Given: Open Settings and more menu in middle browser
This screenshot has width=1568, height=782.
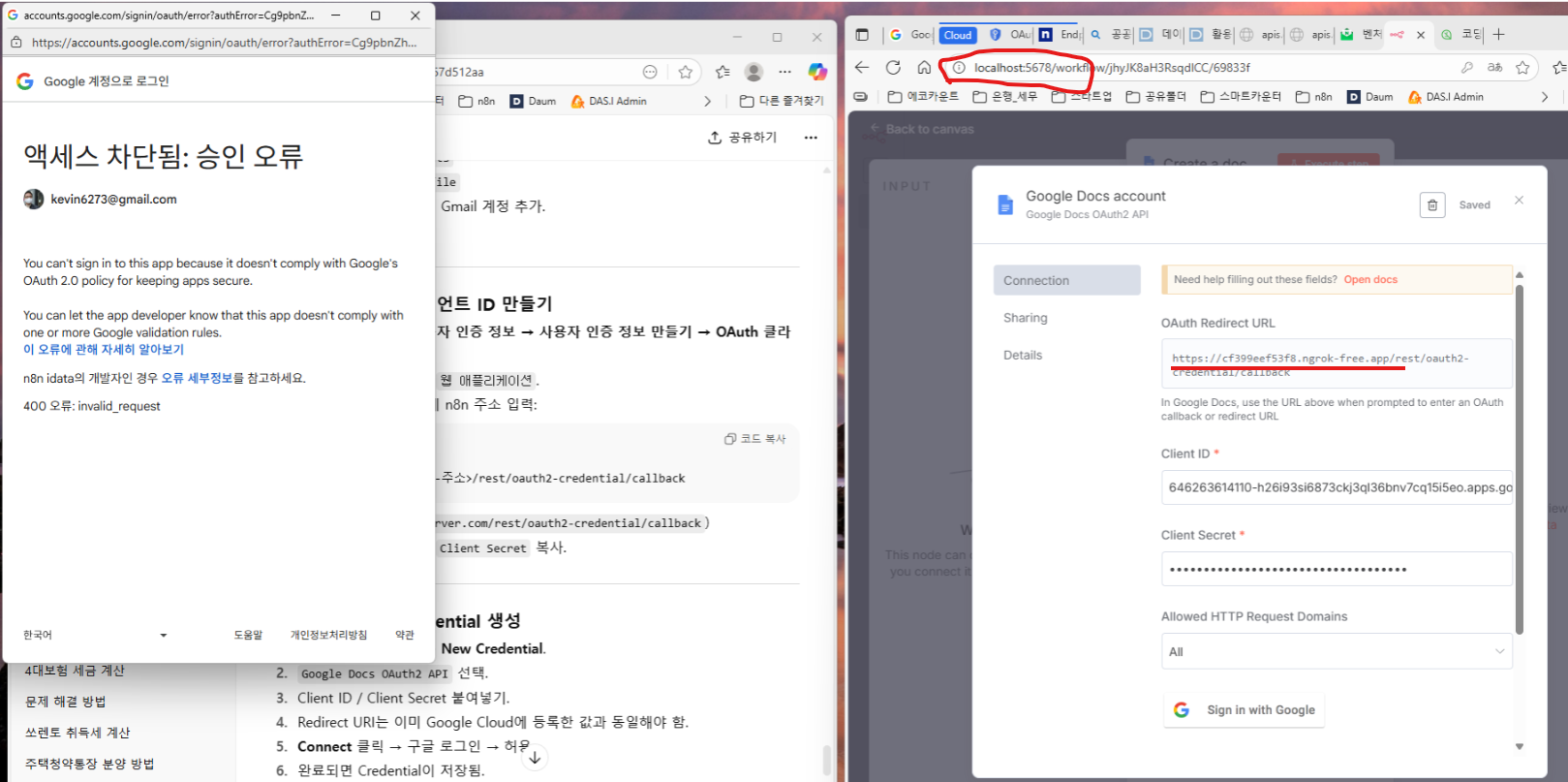Looking at the screenshot, I should click(785, 72).
